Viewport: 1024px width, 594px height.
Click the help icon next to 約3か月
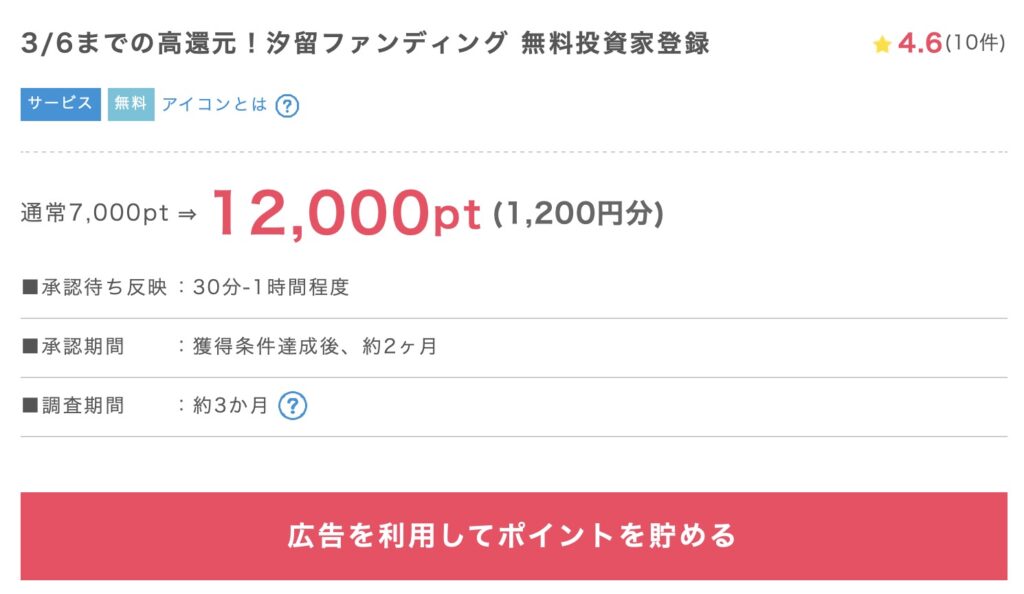coord(292,406)
